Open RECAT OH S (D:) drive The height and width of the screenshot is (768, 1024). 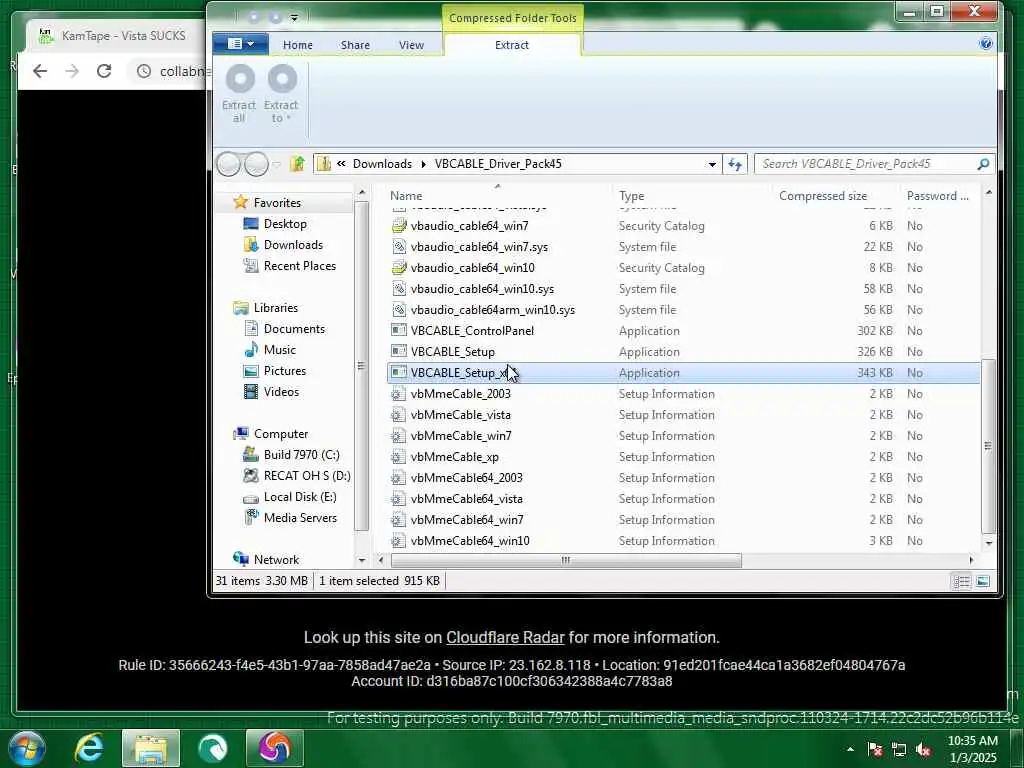(x=307, y=475)
